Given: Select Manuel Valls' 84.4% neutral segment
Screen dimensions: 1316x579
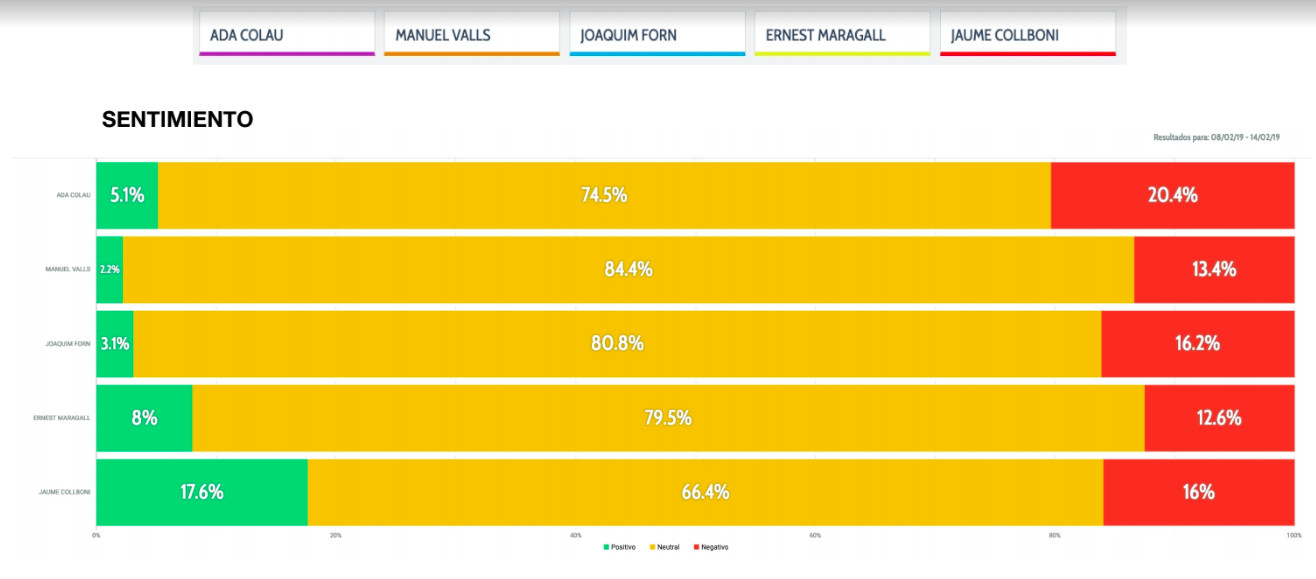Looking at the screenshot, I should click(x=628, y=269).
